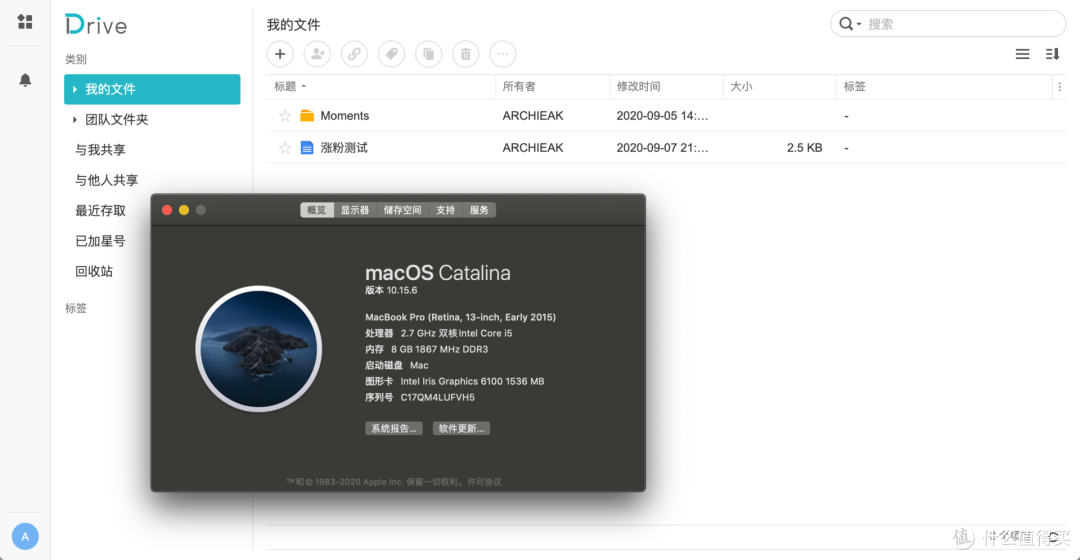Viewport: 1080px width, 560px height.
Task: Select 储存空间 tab in About This Mac
Action: point(402,210)
